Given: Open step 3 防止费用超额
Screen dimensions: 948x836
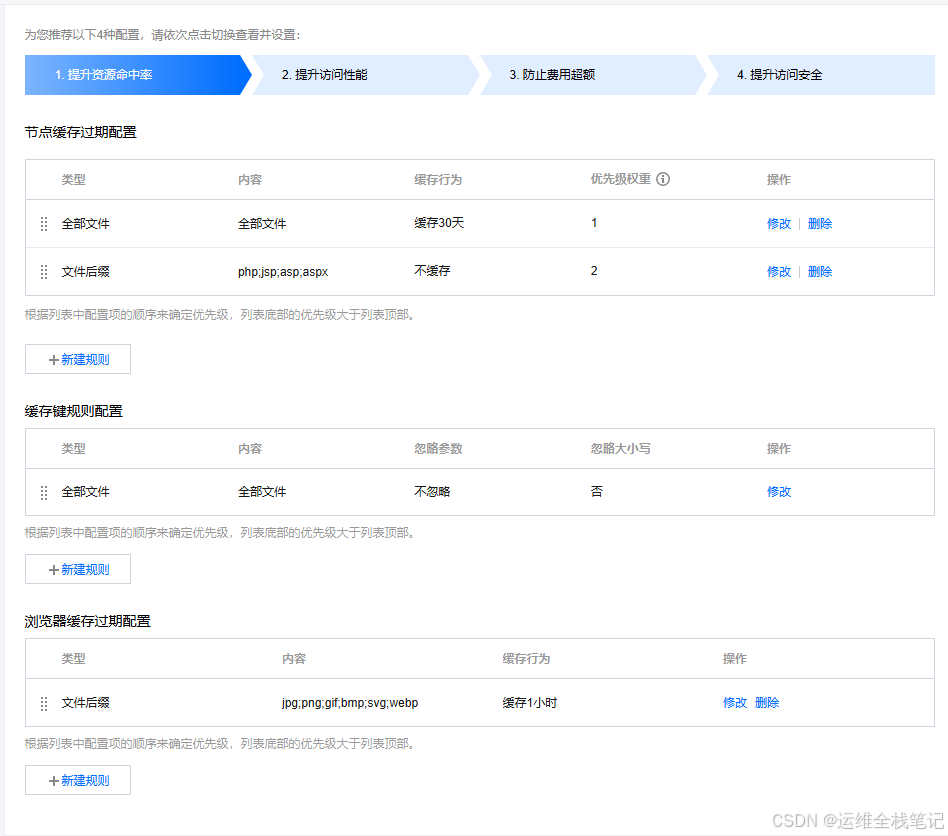Looking at the screenshot, I should click(592, 75).
